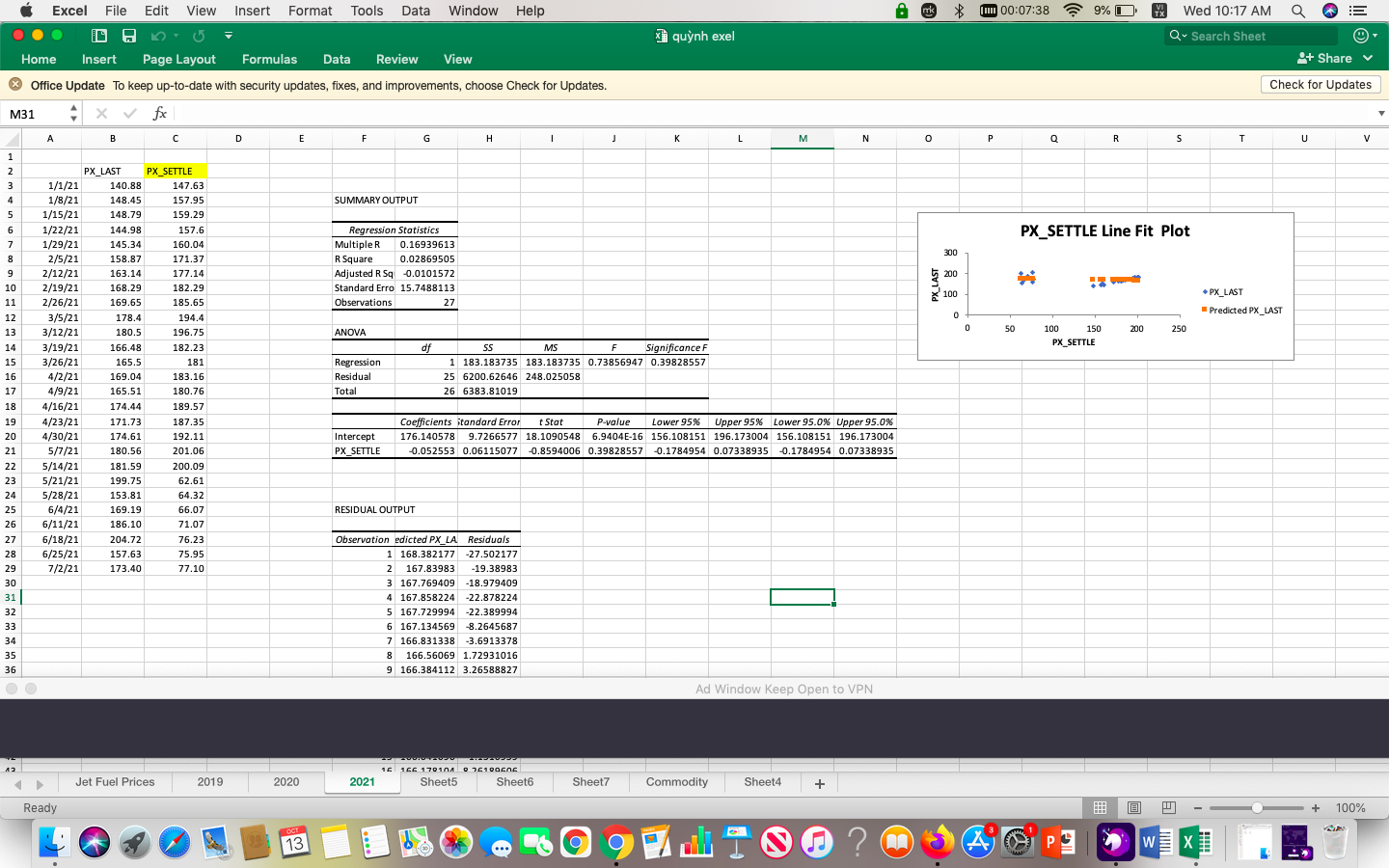Open the workbook gallery icon in the toolbar
1389x868 pixels.
pyautogui.click(x=98, y=36)
